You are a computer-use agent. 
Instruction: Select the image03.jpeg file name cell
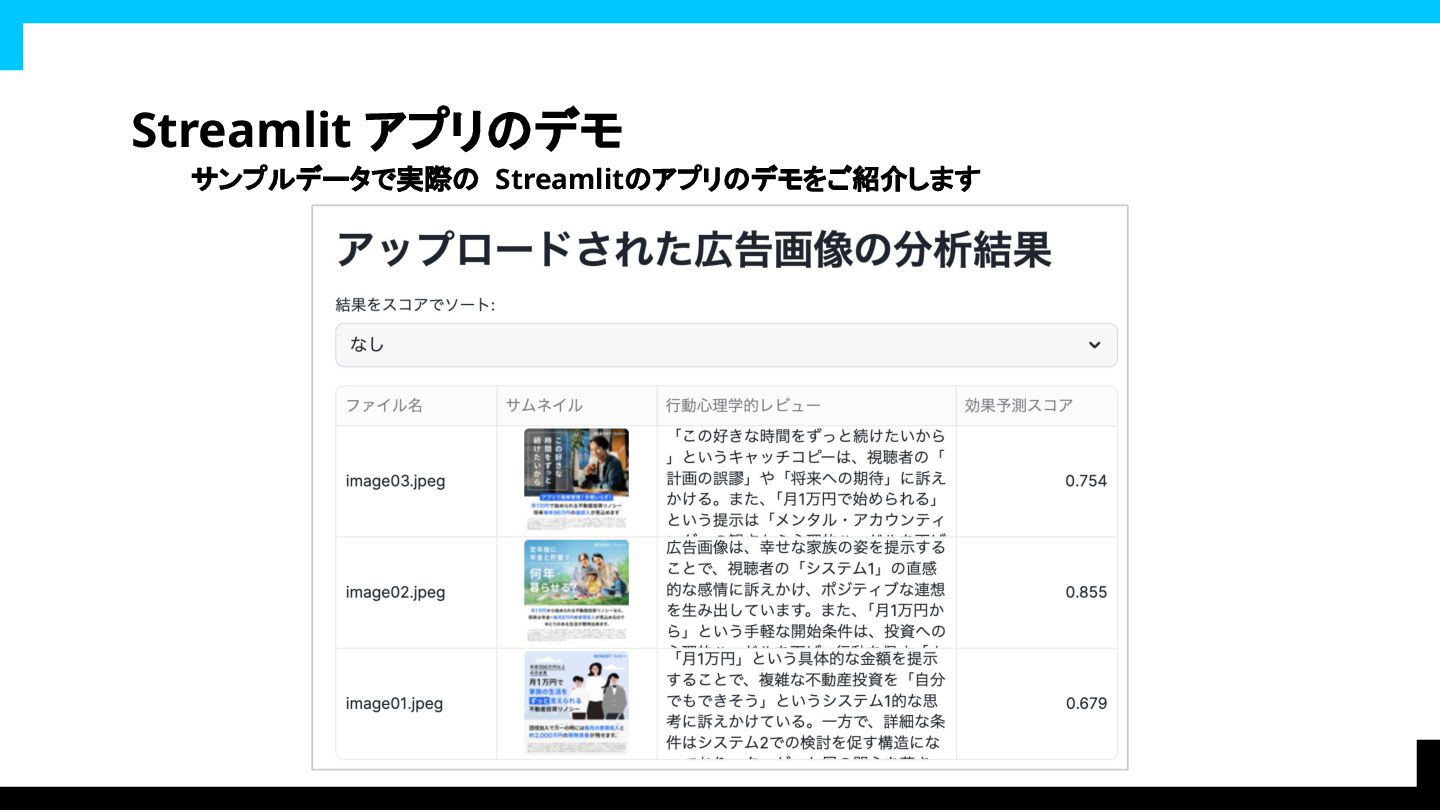coord(416,481)
